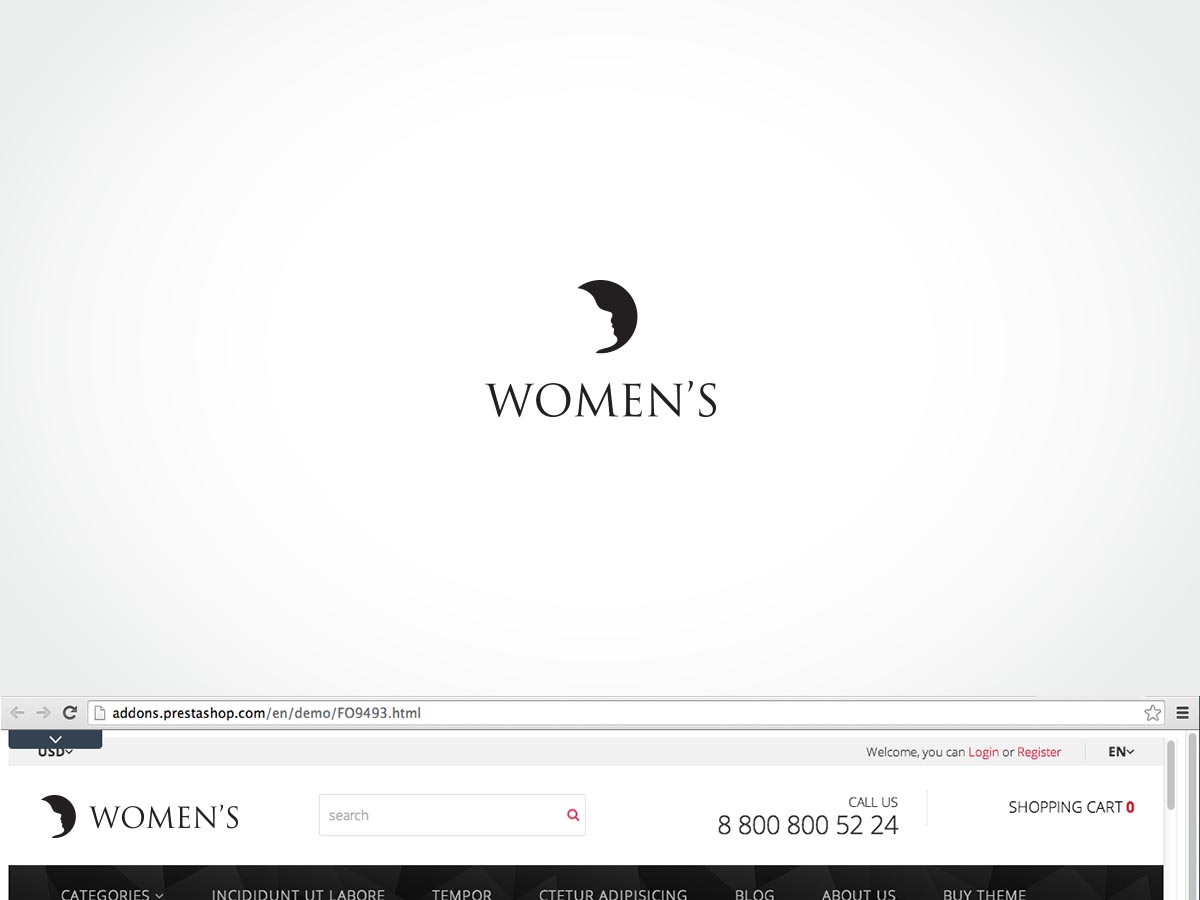Expand the Categories menu
The width and height of the screenshot is (1200, 900).
[x=112, y=894]
